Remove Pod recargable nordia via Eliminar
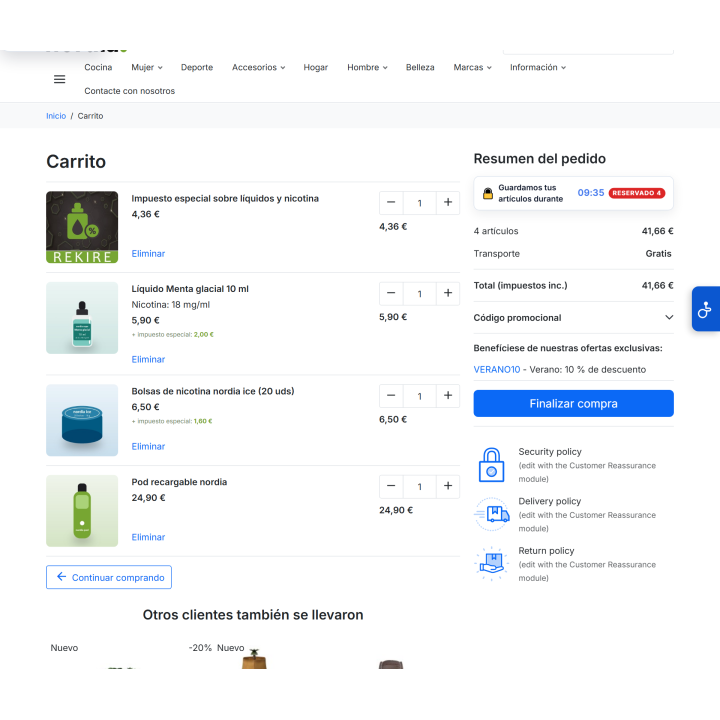Screen dimensions: 720x720 (x=148, y=537)
